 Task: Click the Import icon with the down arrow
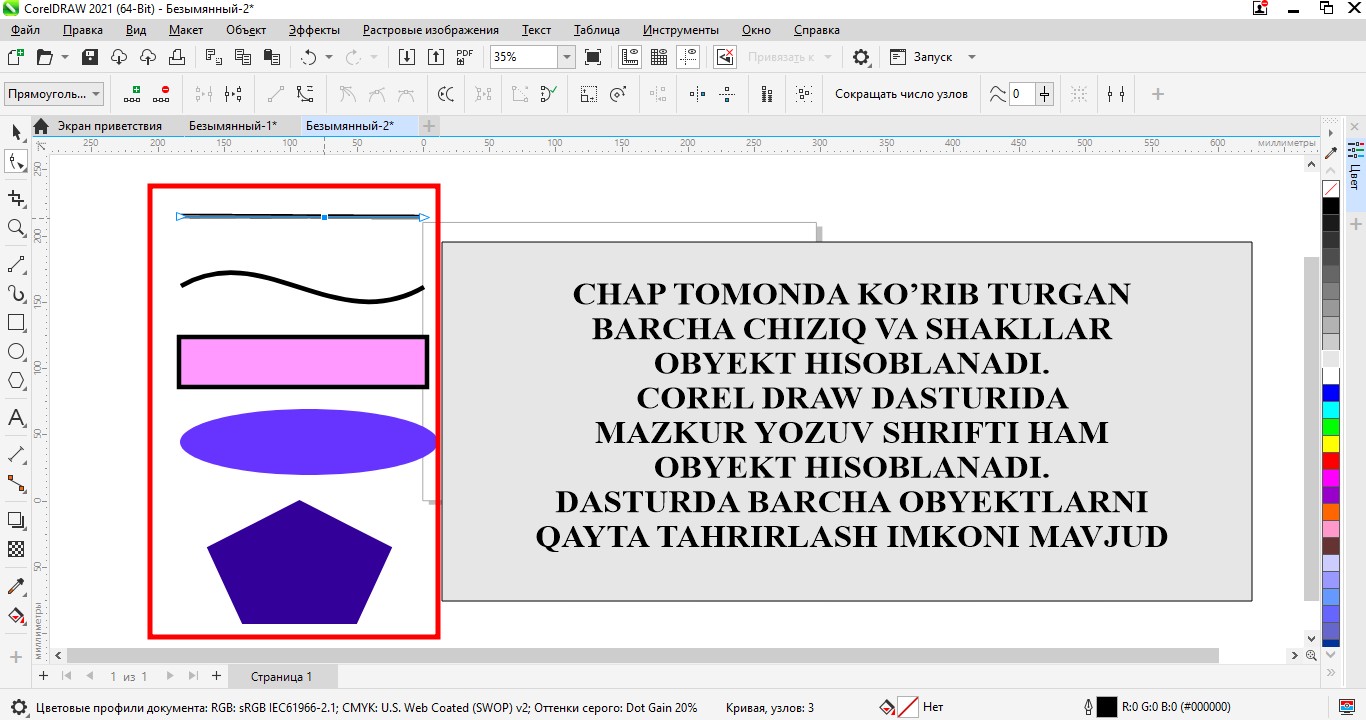point(407,57)
